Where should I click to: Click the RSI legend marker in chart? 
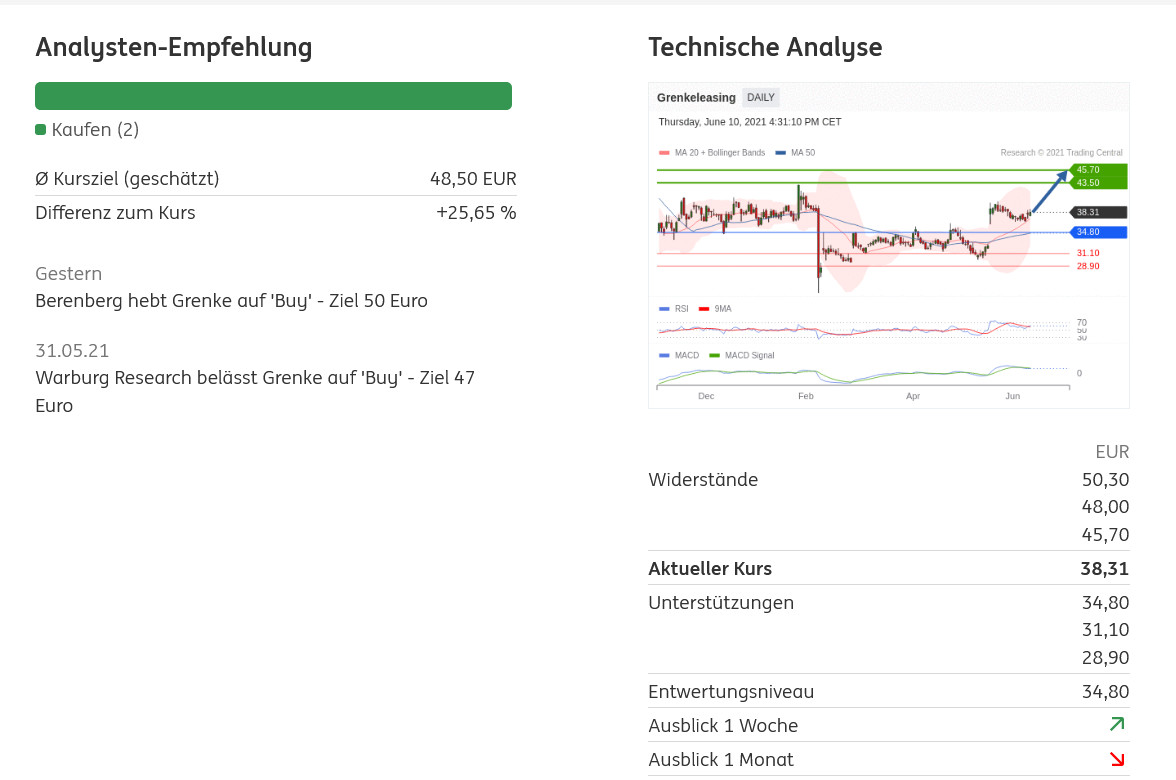(664, 309)
